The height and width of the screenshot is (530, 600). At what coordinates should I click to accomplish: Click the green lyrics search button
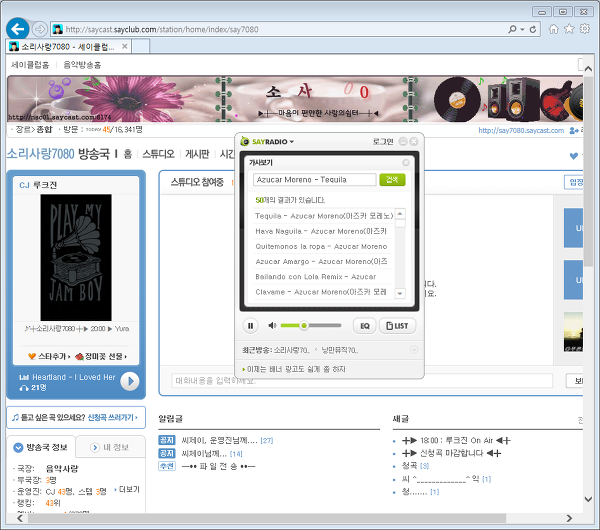pos(392,179)
